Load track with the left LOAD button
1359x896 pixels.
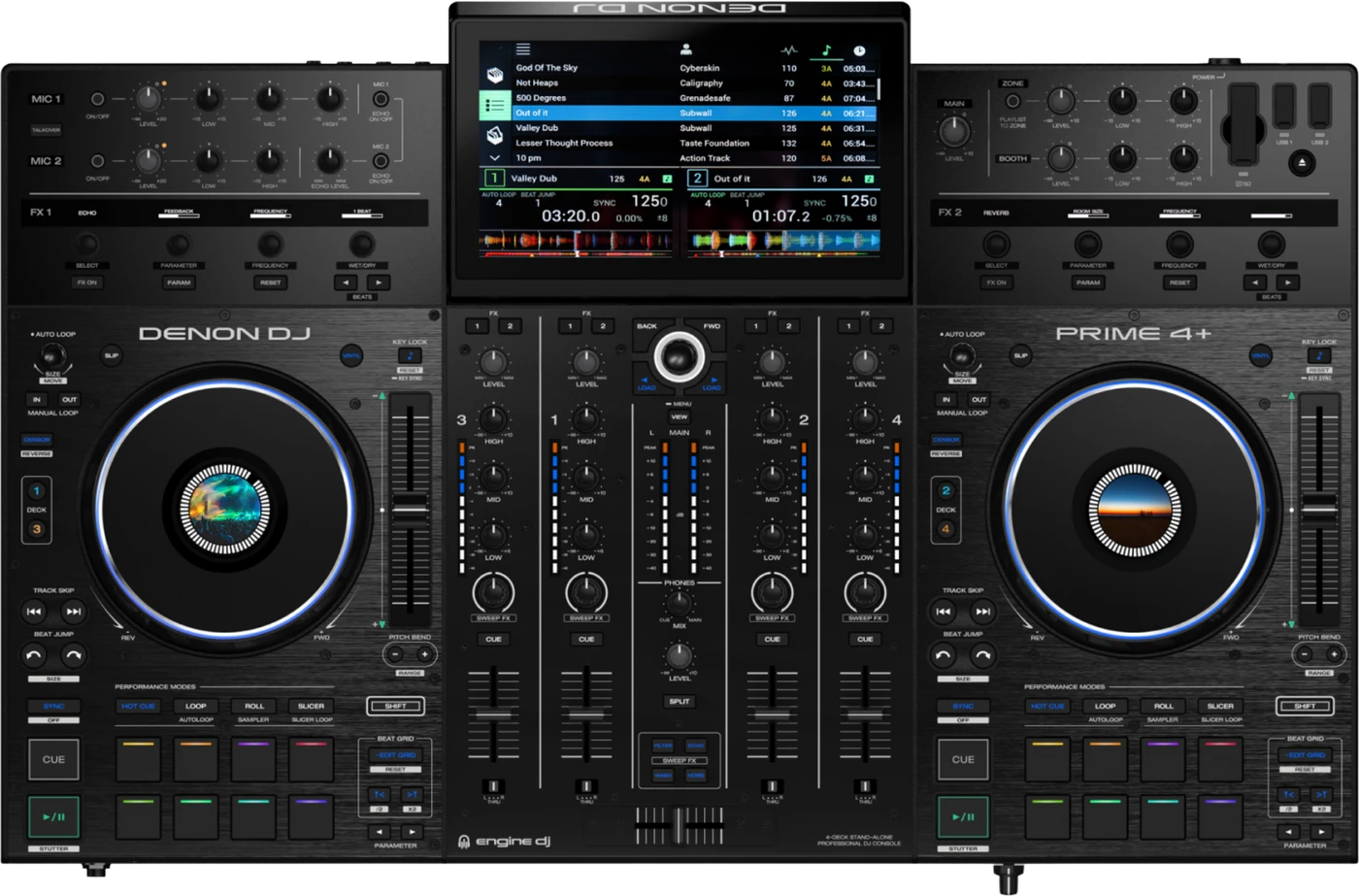(x=646, y=382)
